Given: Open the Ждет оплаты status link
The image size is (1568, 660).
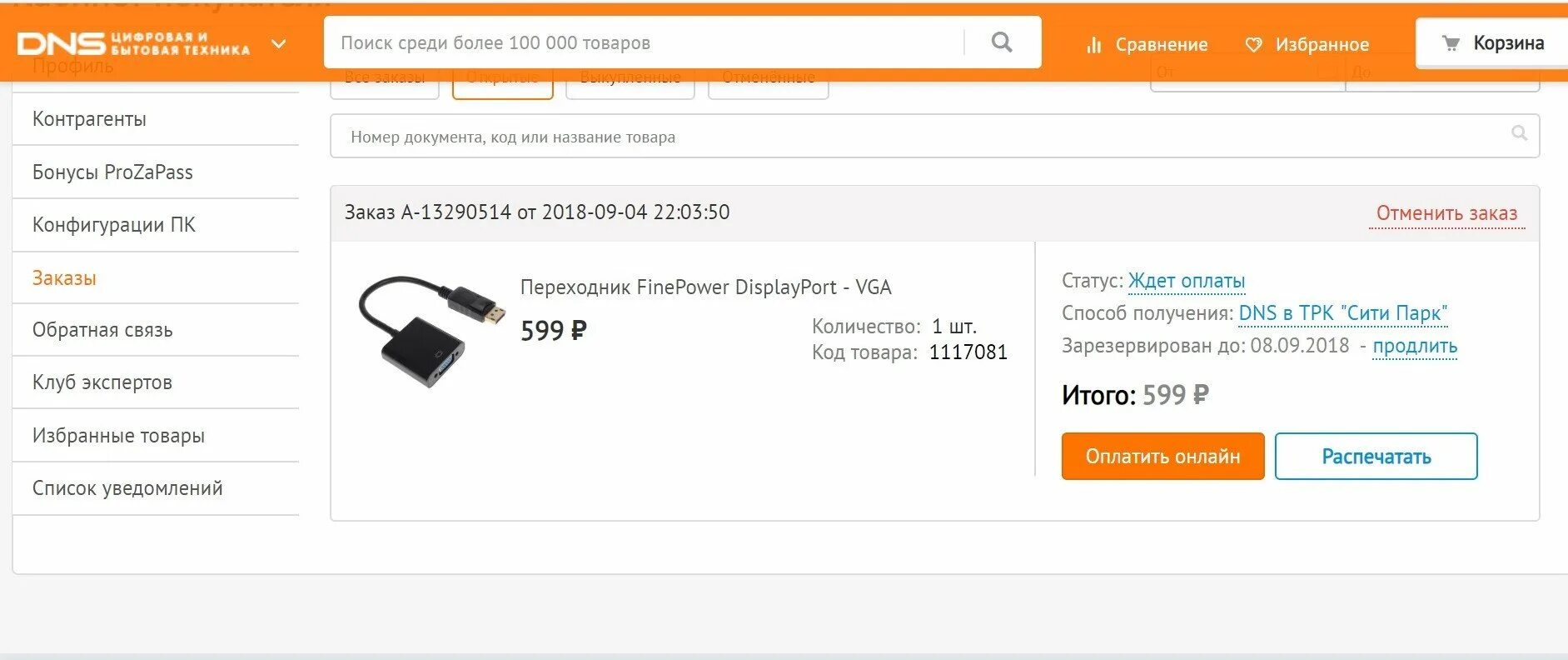Looking at the screenshot, I should (1187, 281).
